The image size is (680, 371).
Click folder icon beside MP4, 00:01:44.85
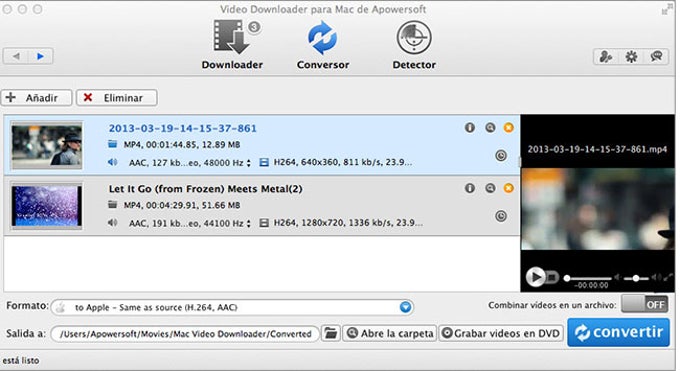point(112,144)
